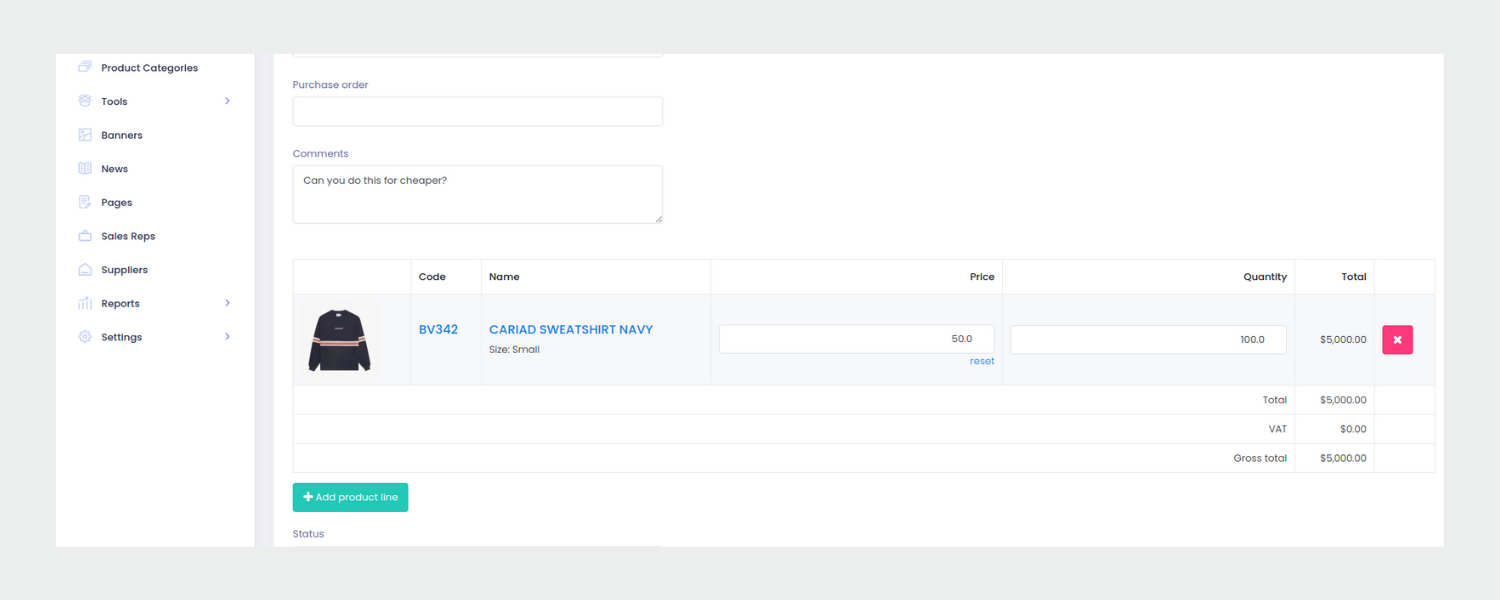Click the reset link under the price field
This screenshot has width=1500, height=600.
click(x=981, y=360)
